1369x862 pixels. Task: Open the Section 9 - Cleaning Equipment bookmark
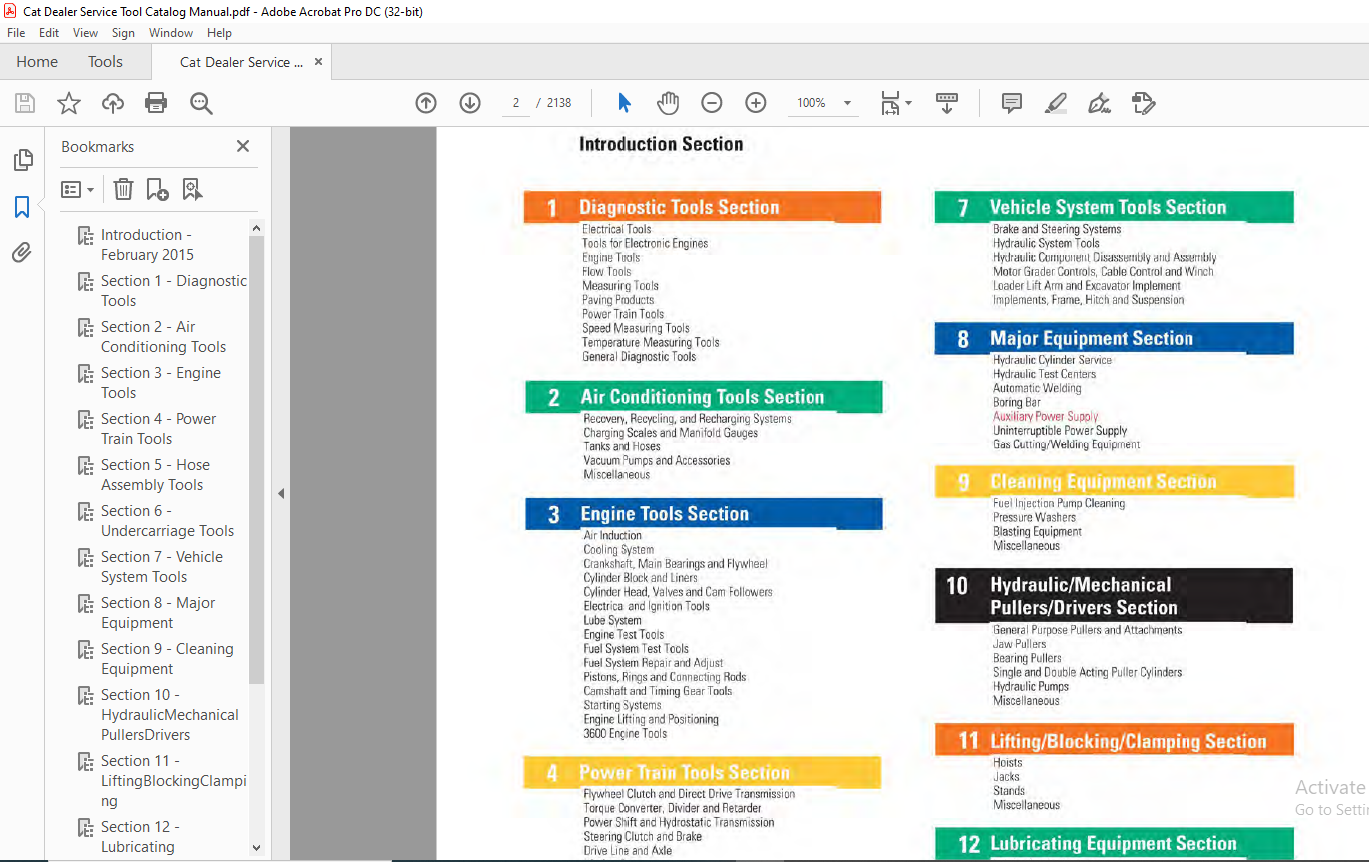(167, 658)
